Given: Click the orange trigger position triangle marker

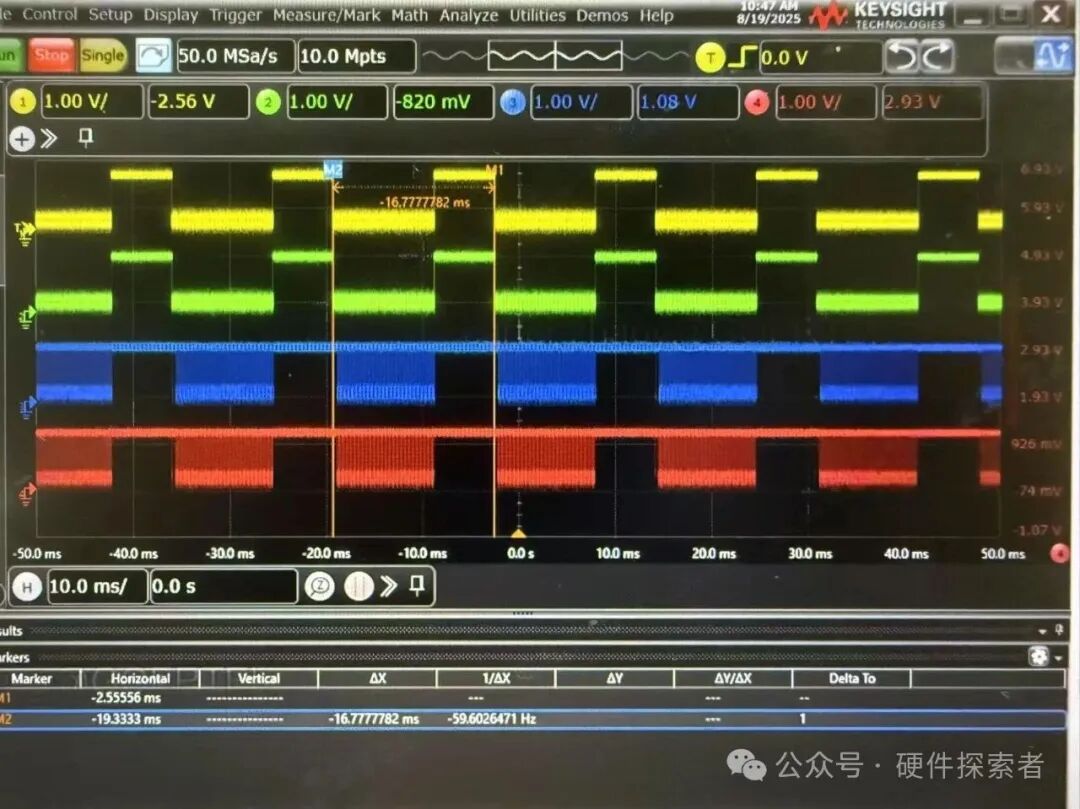Looking at the screenshot, I should point(519,533).
